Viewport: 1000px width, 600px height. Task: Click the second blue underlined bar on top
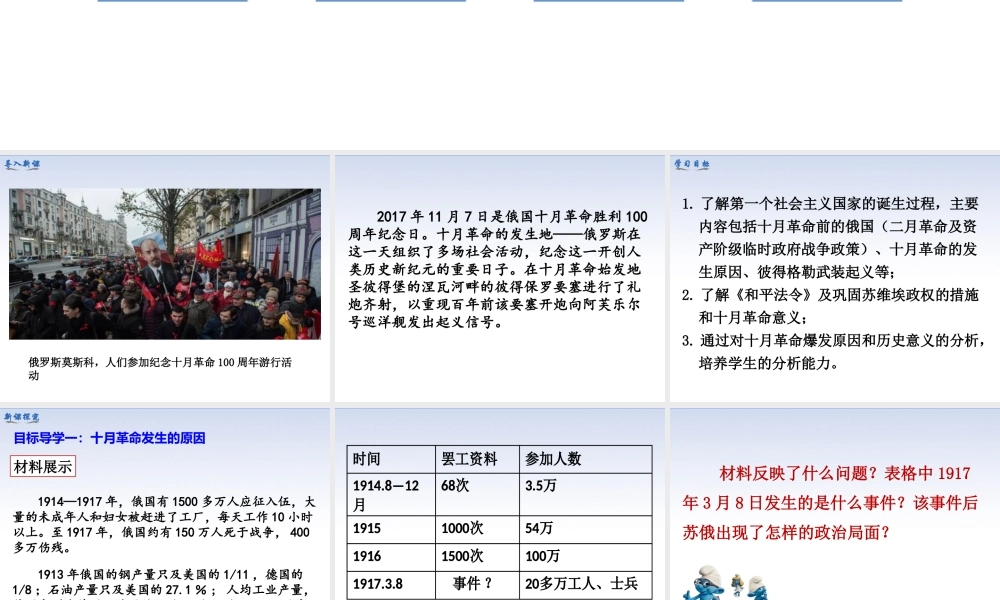point(390,3)
